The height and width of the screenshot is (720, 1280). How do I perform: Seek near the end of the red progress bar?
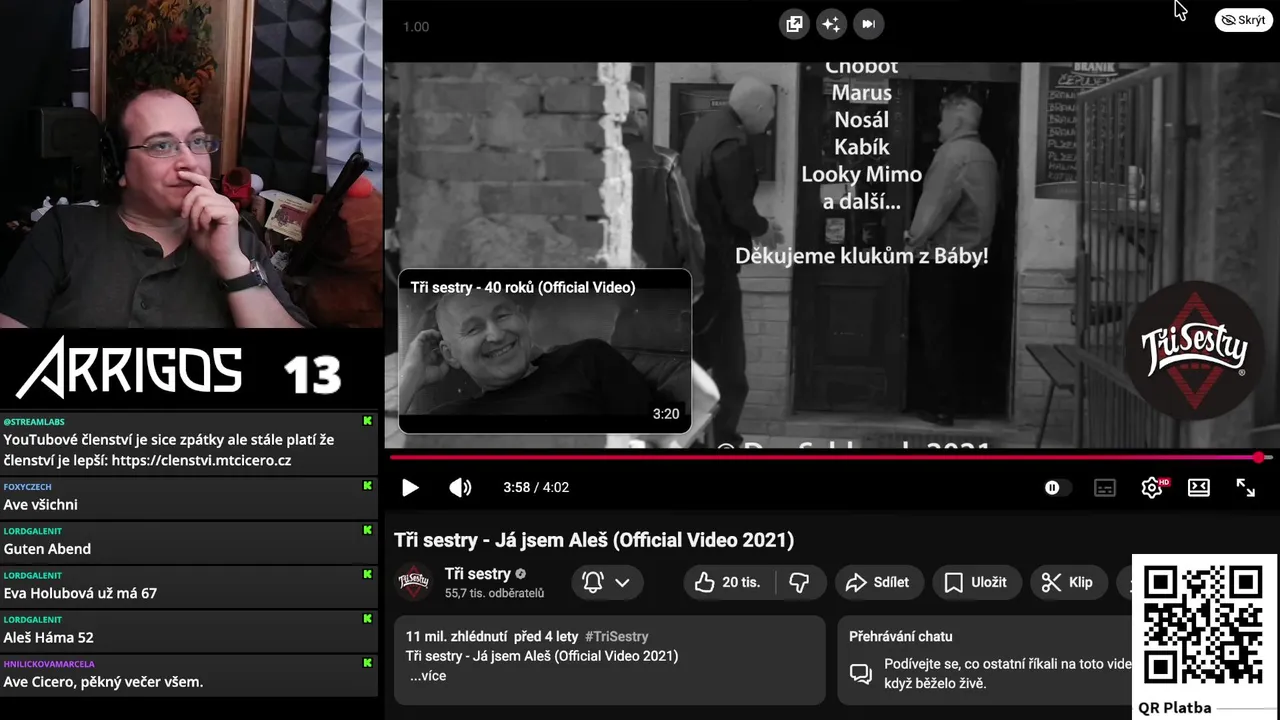click(1258, 457)
